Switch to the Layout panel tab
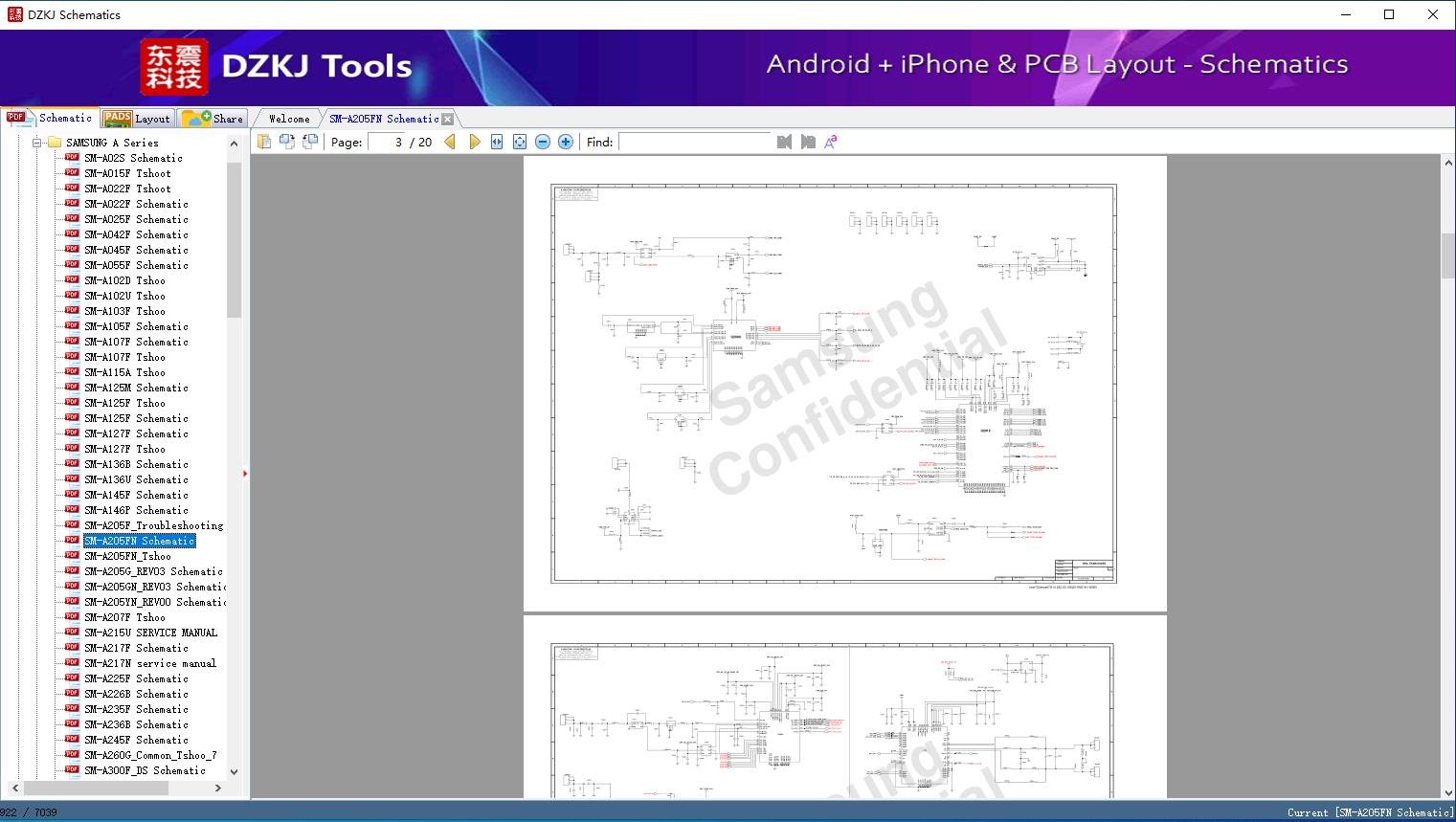Image resolution: width=1456 pixels, height=822 pixels. 138,119
